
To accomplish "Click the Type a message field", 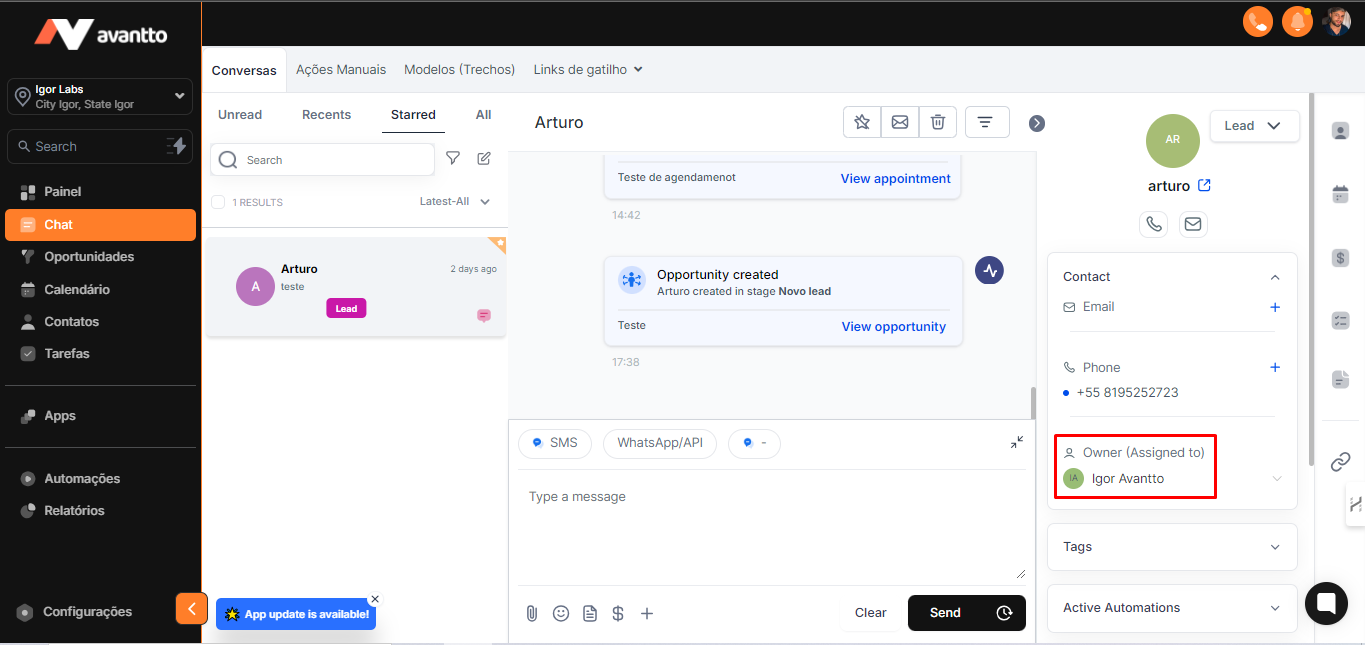I will click(767, 525).
